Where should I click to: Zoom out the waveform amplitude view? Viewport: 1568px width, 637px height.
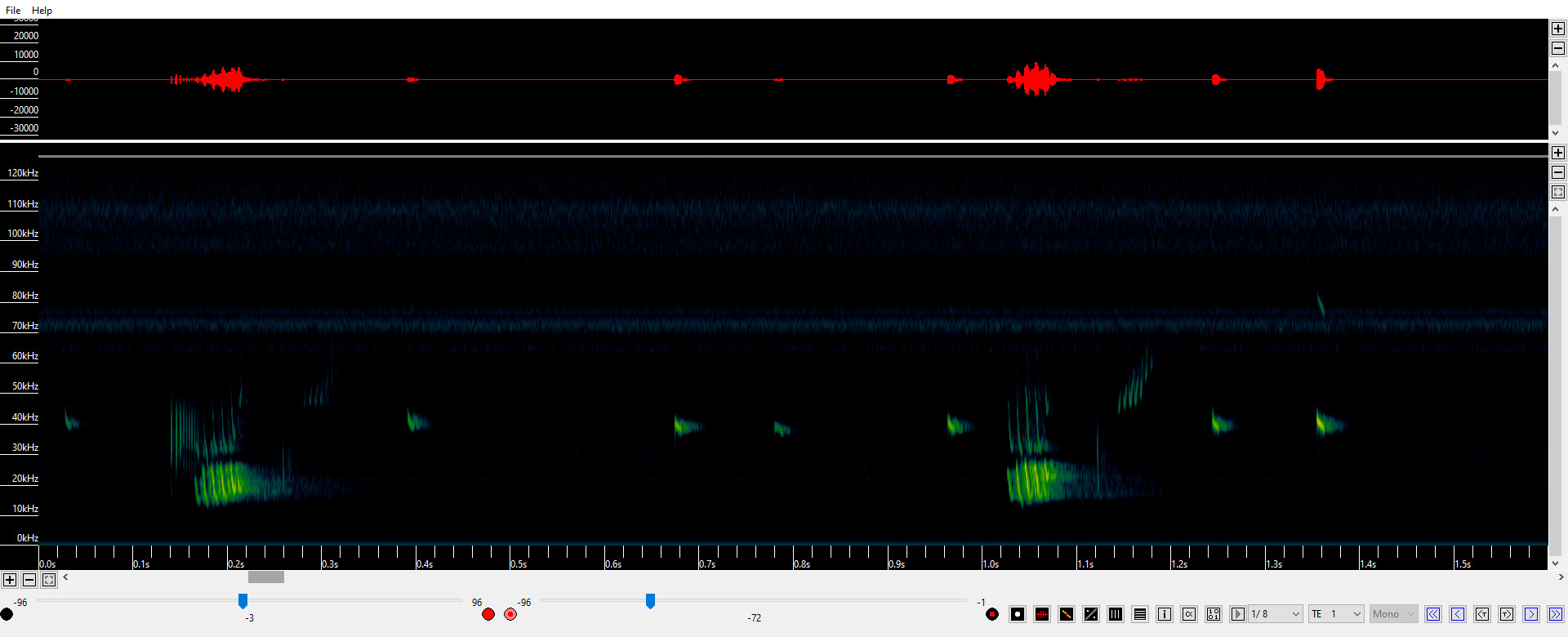click(1558, 48)
